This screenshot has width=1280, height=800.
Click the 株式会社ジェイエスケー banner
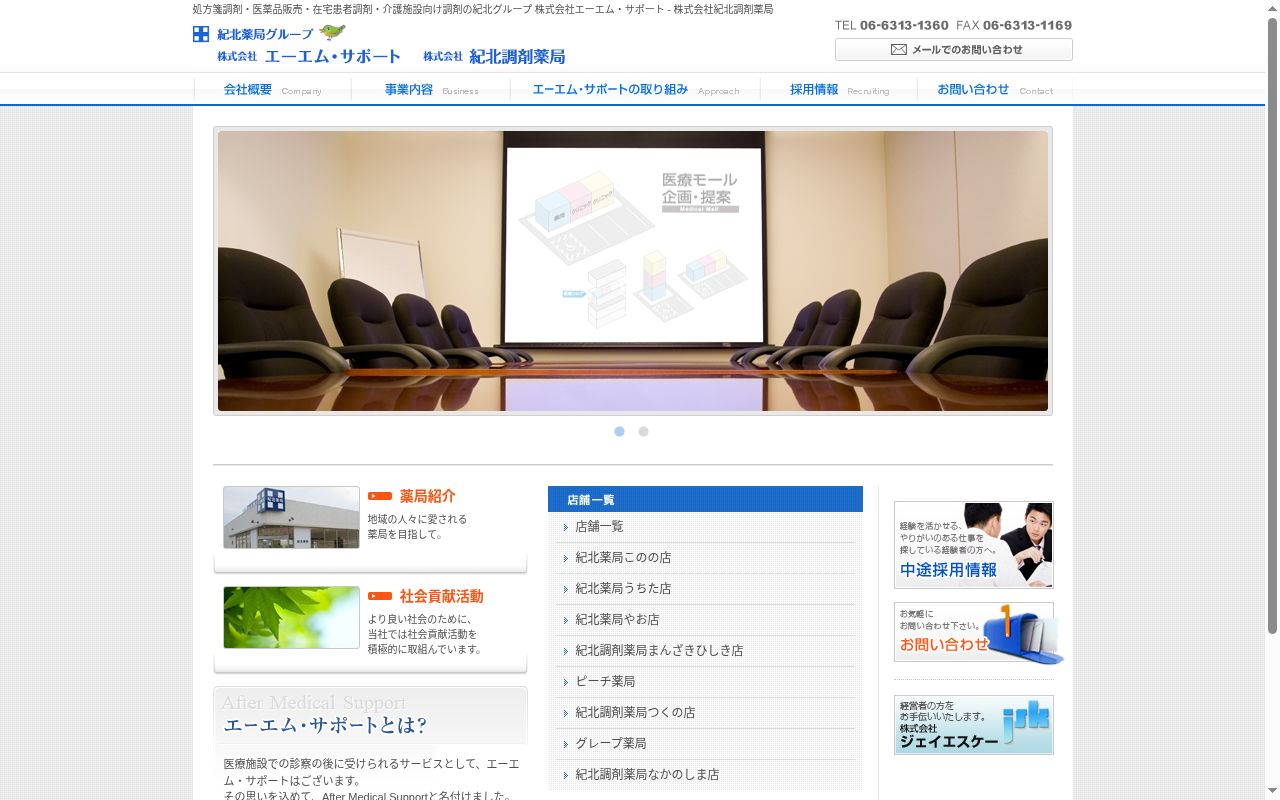point(973,725)
